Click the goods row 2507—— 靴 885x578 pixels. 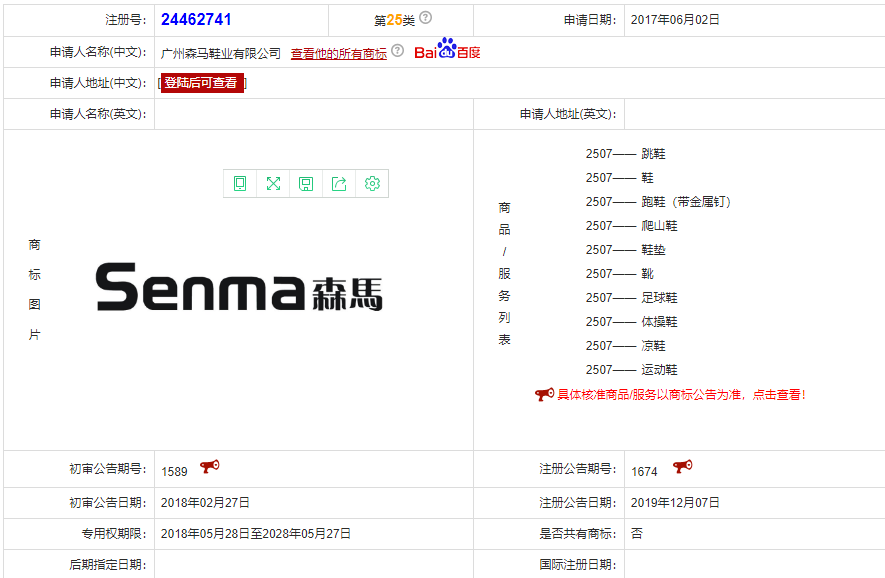620,274
